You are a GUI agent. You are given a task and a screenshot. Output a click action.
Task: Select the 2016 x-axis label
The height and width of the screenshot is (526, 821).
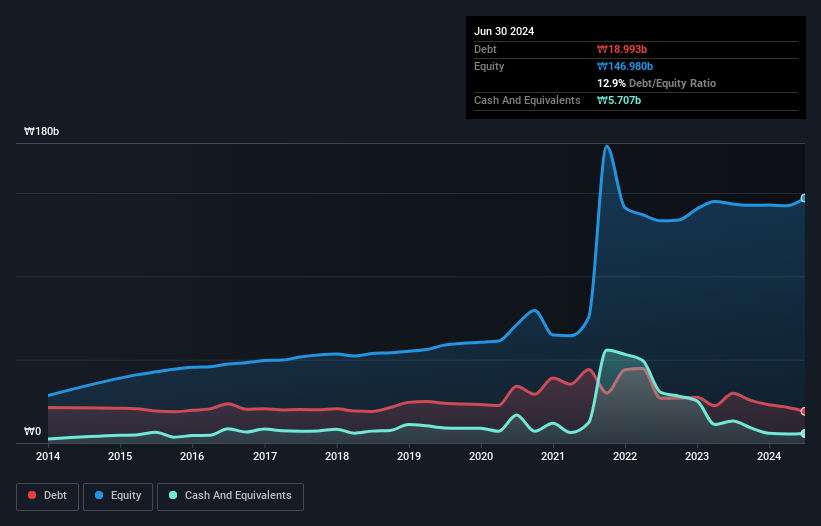192,456
